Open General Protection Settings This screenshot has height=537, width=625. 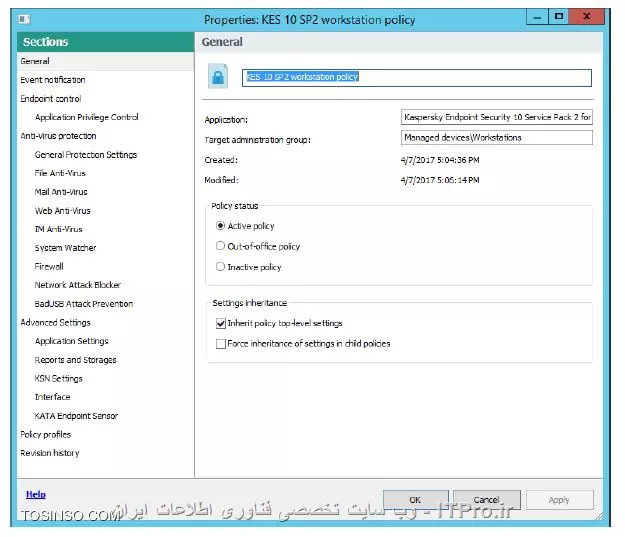[86, 155]
